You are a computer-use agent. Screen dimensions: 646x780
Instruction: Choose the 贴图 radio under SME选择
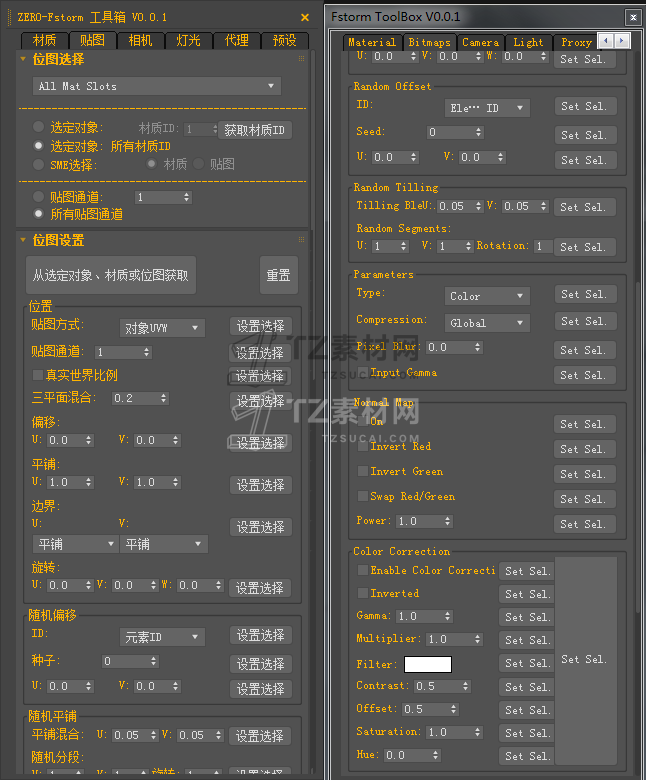pyautogui.click(x=199, y=163)
